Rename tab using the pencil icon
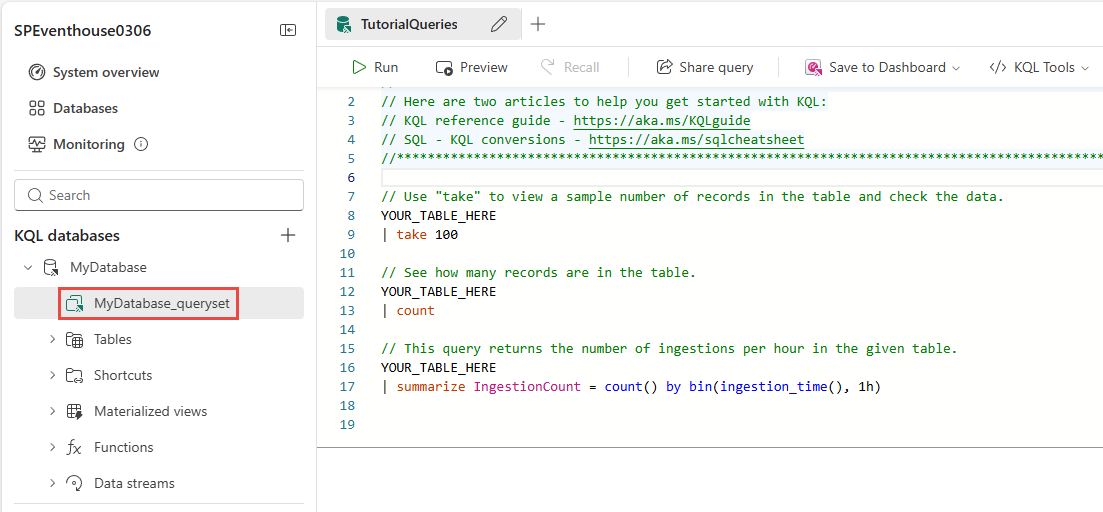 pos(499,25)
